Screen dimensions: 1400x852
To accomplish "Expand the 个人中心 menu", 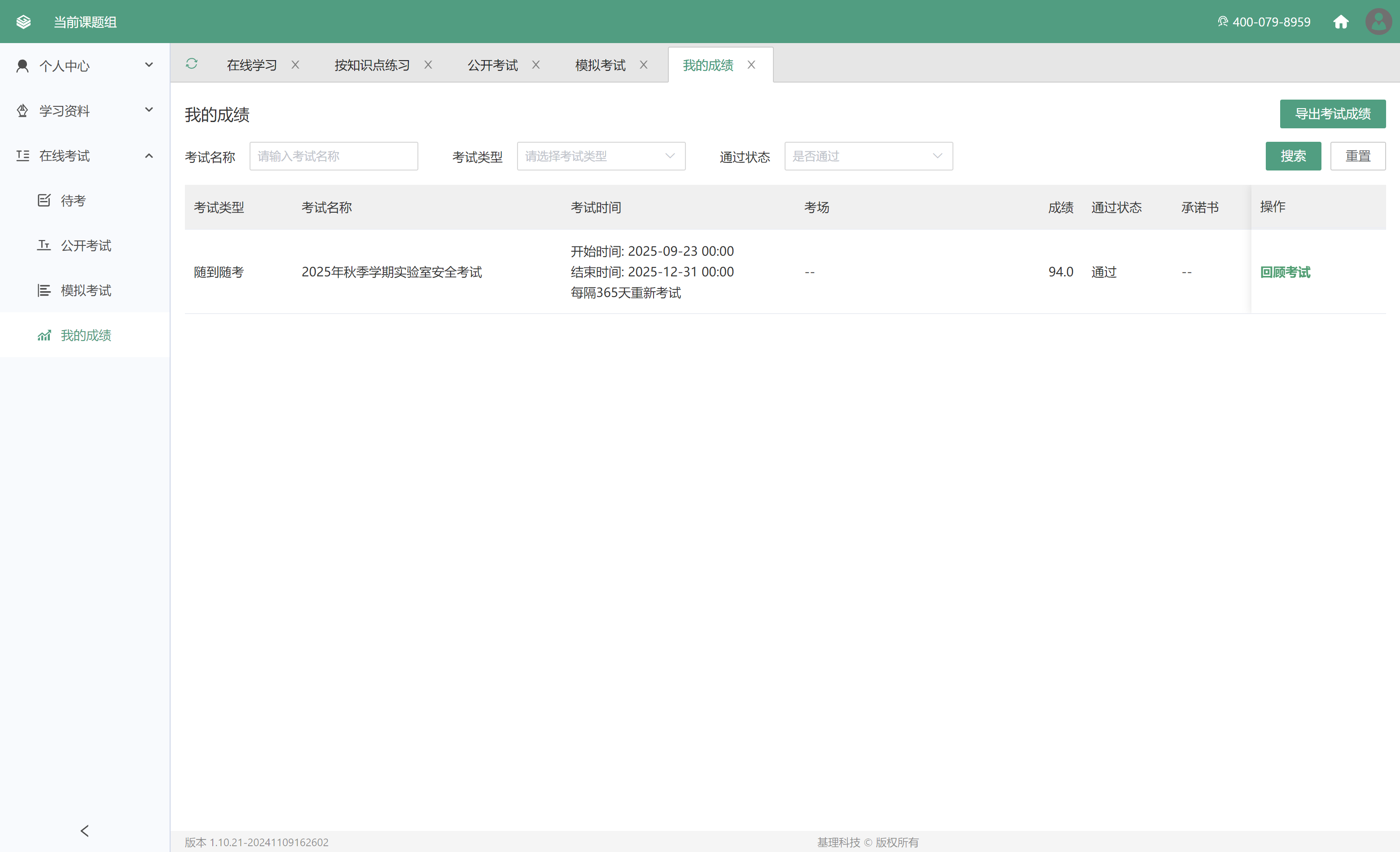I will [85, 66].
